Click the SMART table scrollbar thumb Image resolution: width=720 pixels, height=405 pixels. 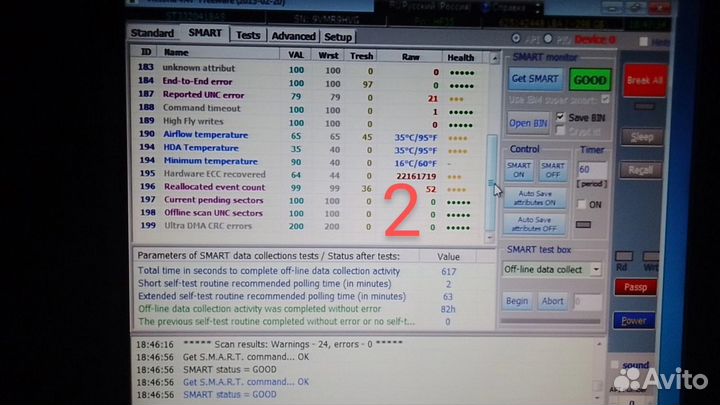491,182
